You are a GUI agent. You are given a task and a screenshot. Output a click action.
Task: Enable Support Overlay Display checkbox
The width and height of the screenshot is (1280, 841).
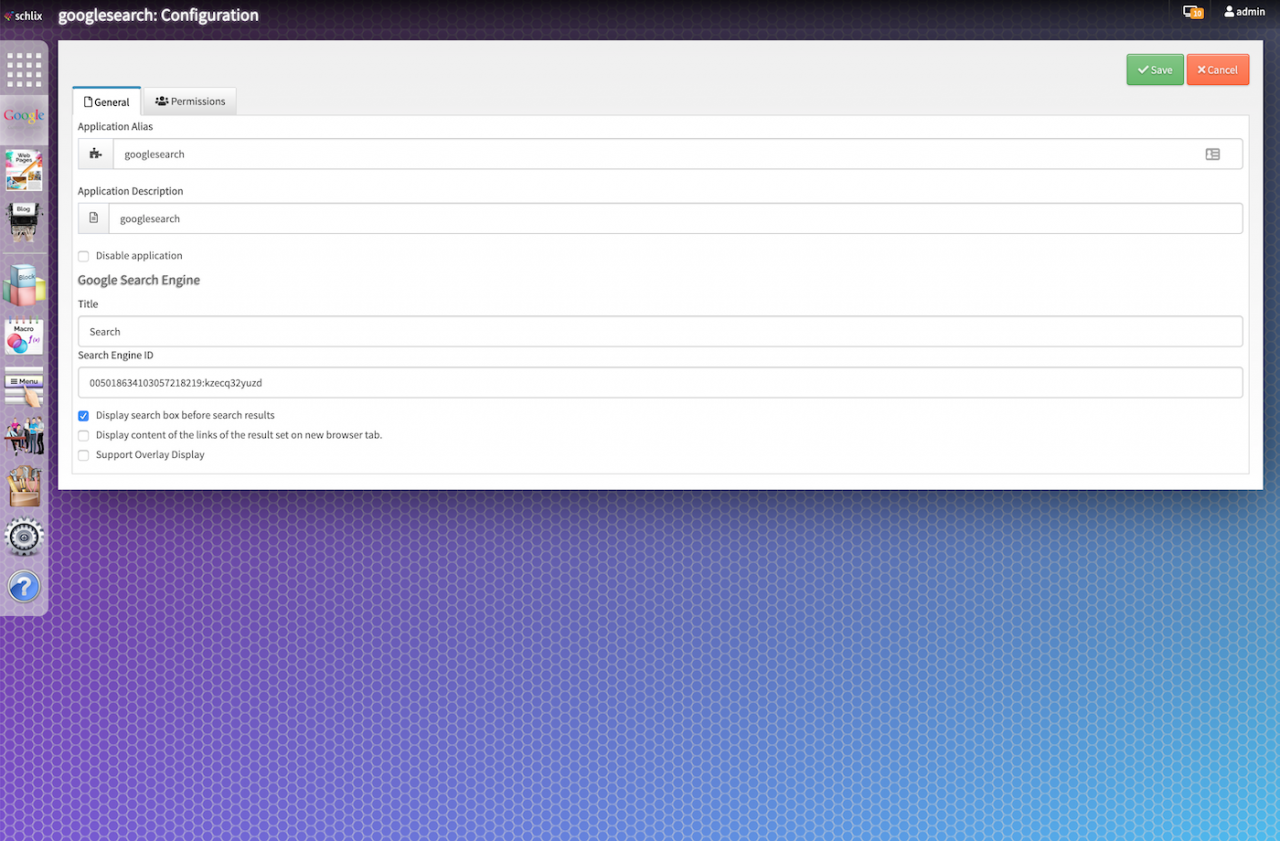84,455
